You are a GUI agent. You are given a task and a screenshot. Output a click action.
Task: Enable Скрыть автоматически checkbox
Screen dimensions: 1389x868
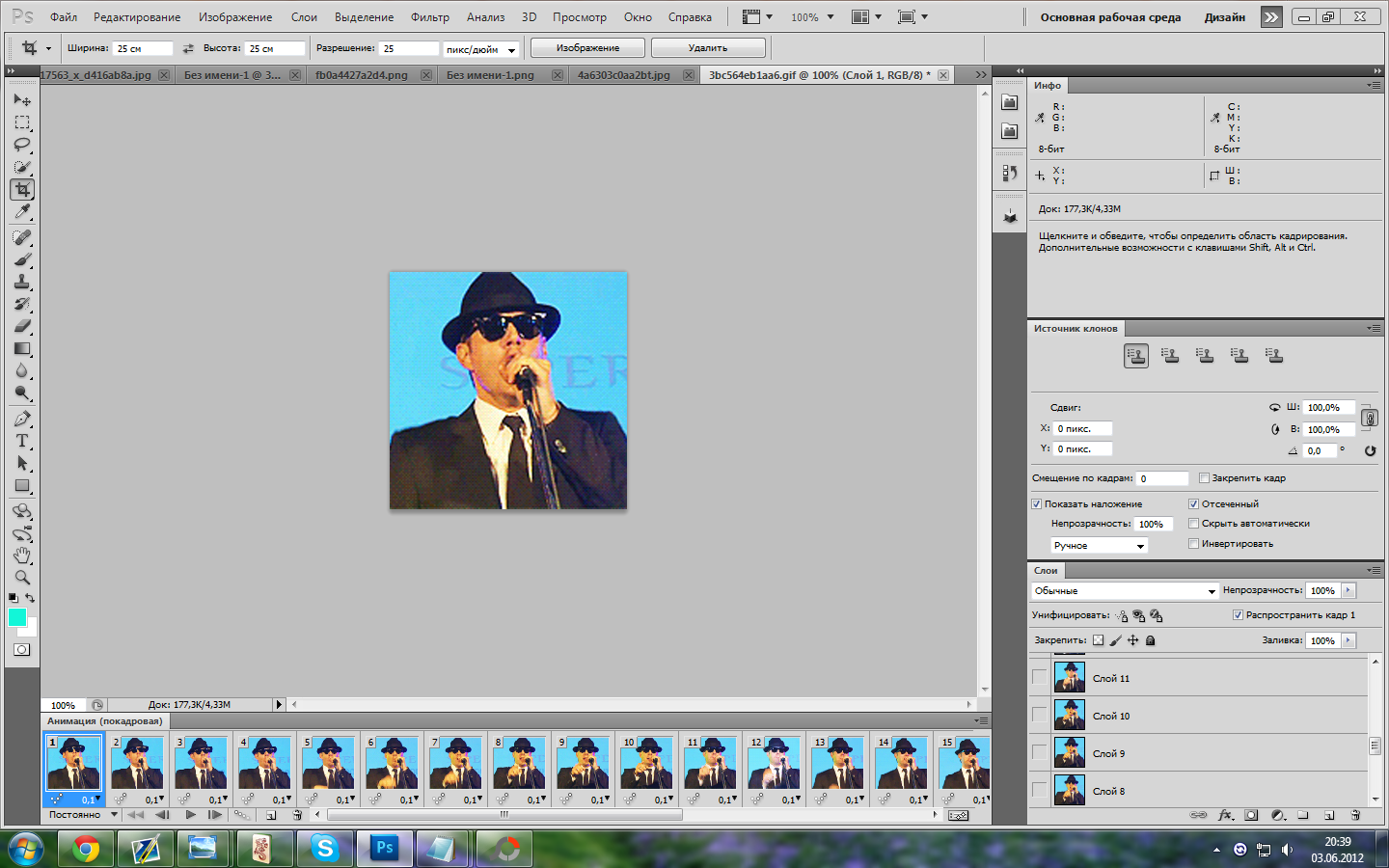pyautogui.click(x=1193, y=524)
